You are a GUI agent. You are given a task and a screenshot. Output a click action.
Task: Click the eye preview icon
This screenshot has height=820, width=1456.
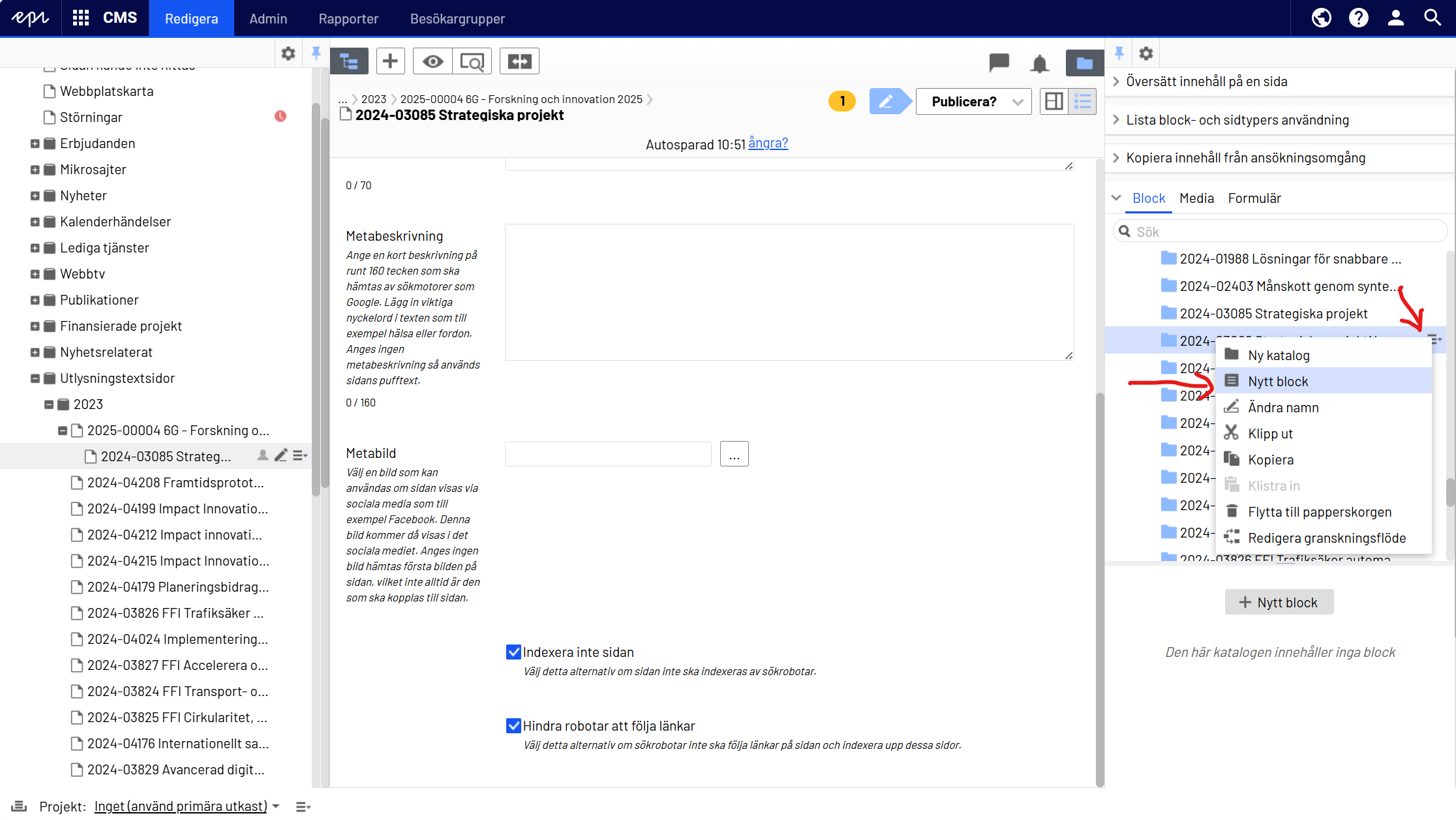tap(432, 61)
